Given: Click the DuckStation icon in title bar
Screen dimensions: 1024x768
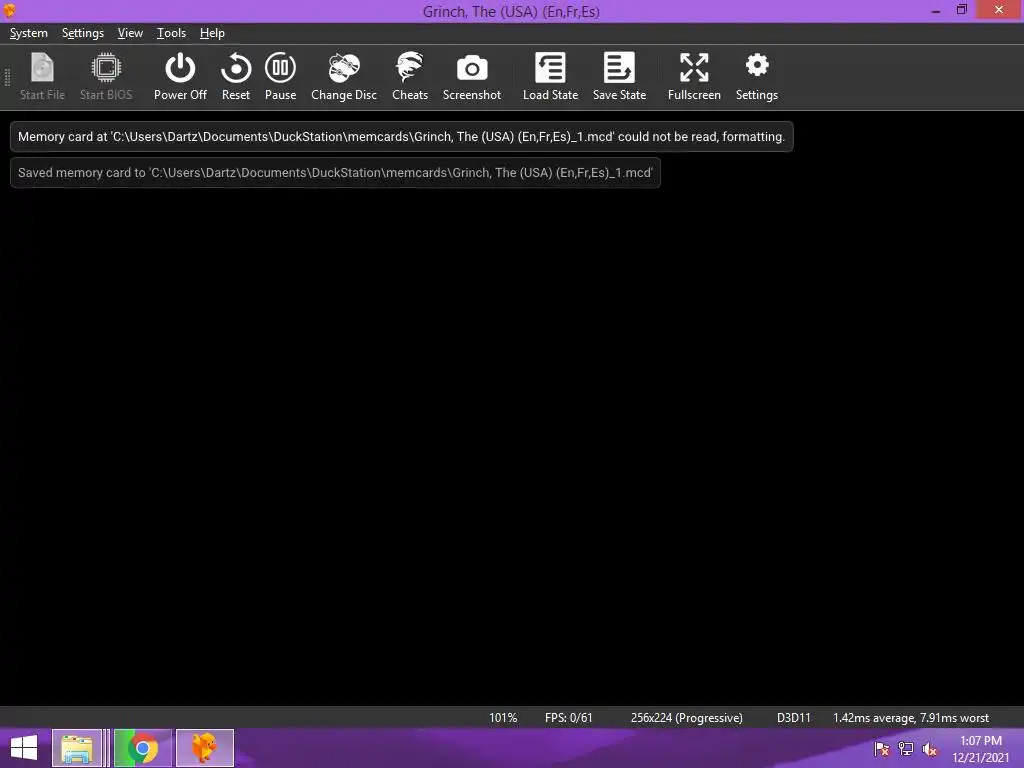Looking at the screenshot, I should point(10,10).
